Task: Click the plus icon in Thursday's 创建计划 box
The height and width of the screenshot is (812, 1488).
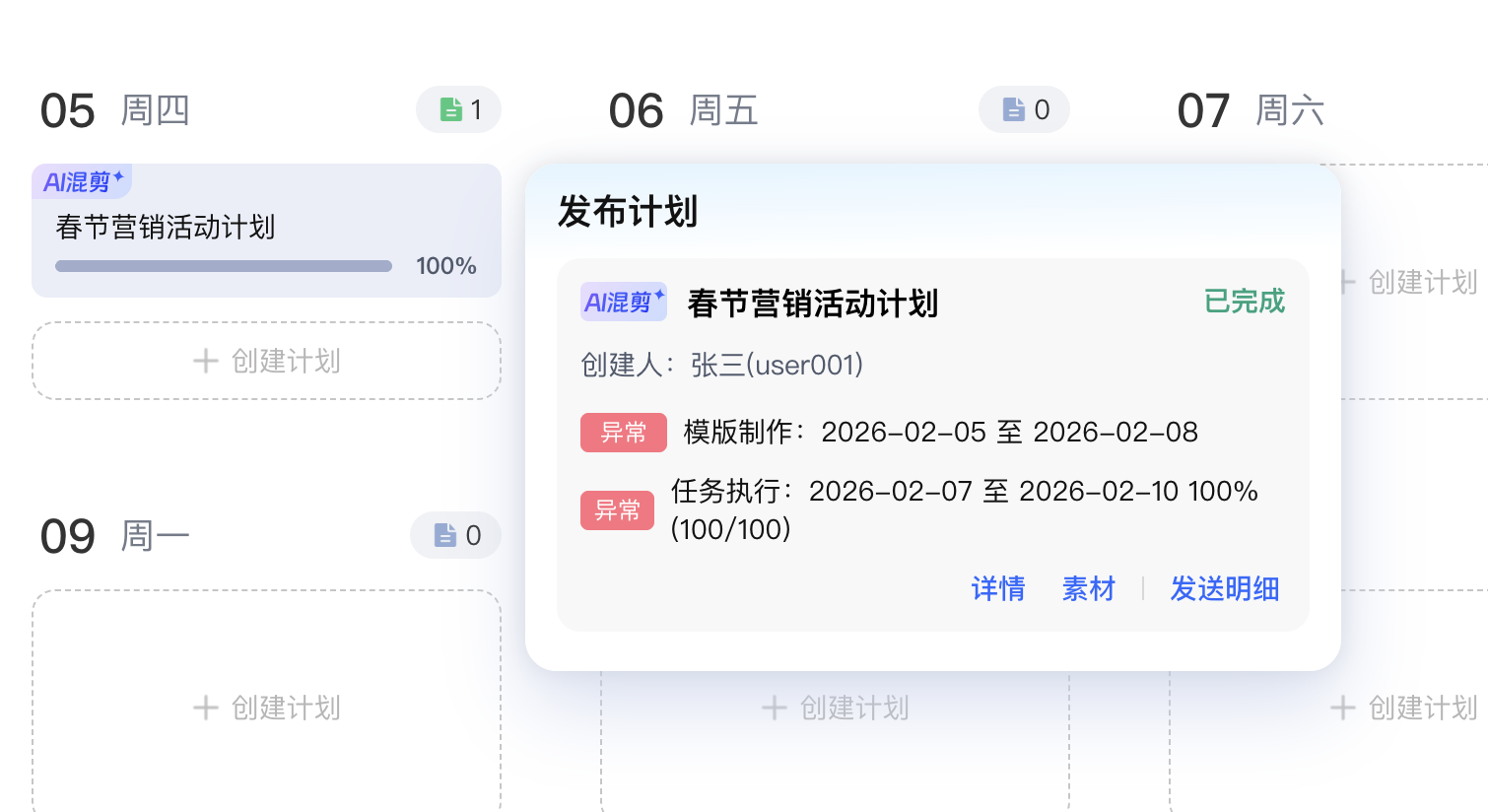Action: pyautogui.click(x=205, y=361)
